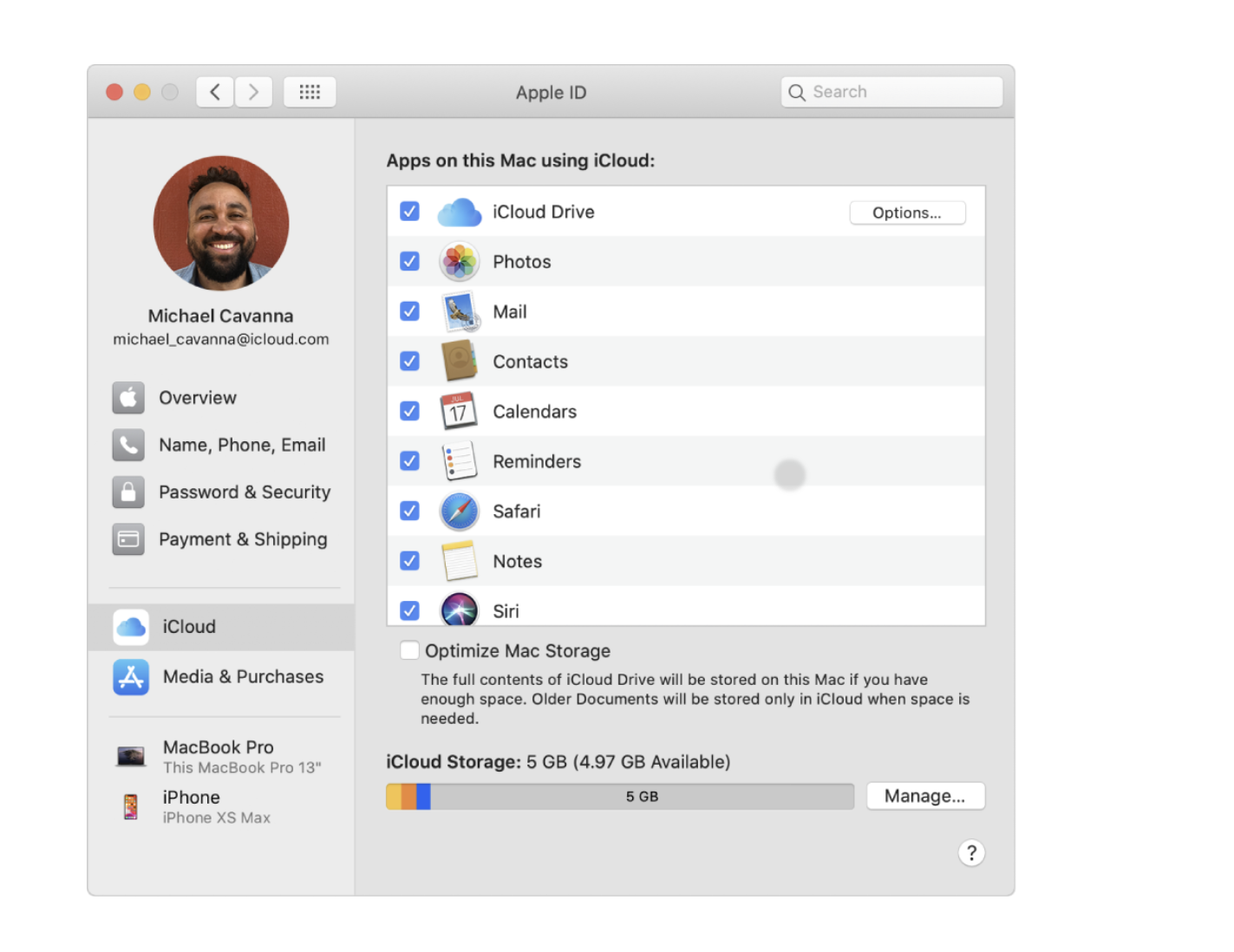Screen dimensions: 1234x952
Task: Click the iPhone device icon
Action: (130, 806)
